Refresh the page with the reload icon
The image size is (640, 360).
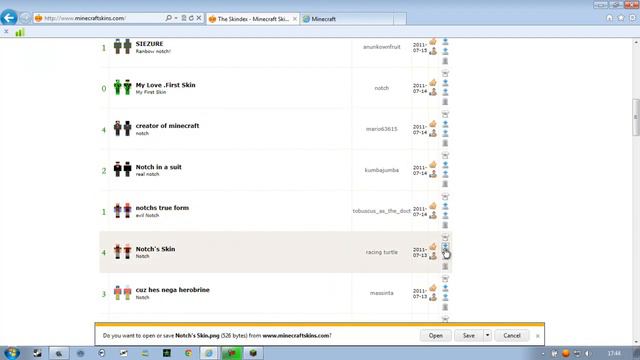pyautogui.click(x=191, y=18)
